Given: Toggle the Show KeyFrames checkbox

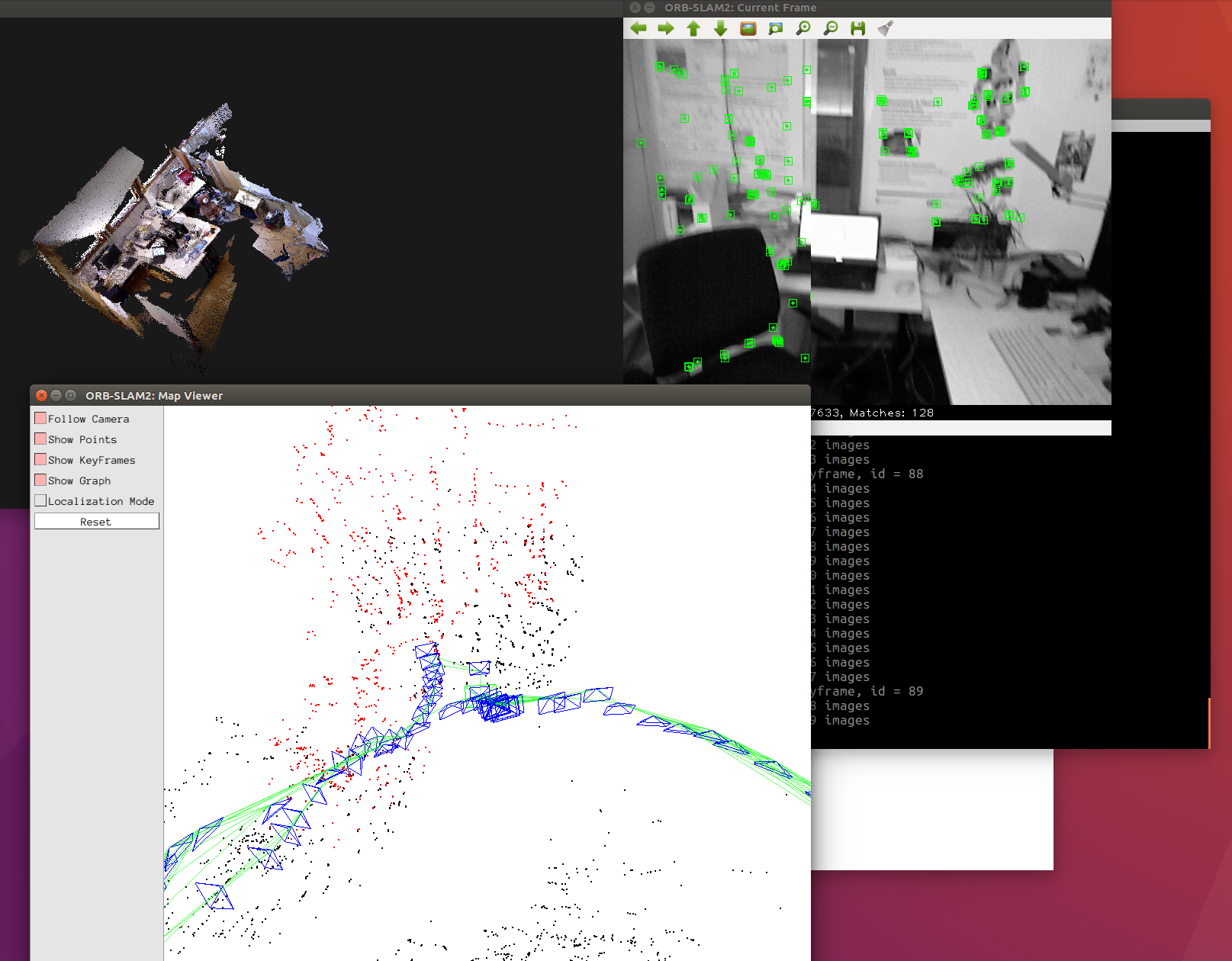Looking at the screenshot, I should tap(40, 459).
